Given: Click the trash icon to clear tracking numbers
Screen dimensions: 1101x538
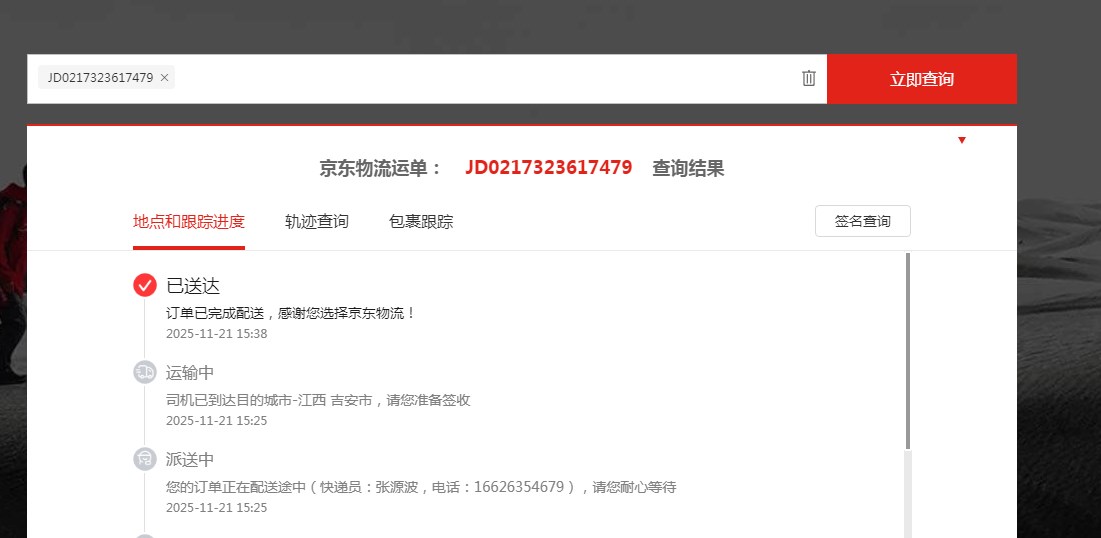Looking at the screenshot, I should pos(809,78).
